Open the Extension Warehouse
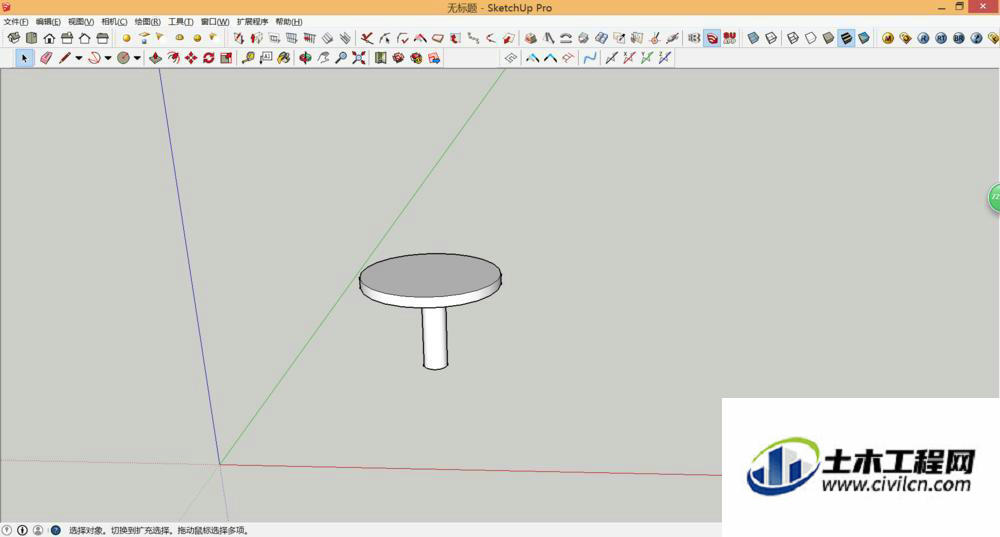The image size is (1000, 537). [x=416, y=58]
